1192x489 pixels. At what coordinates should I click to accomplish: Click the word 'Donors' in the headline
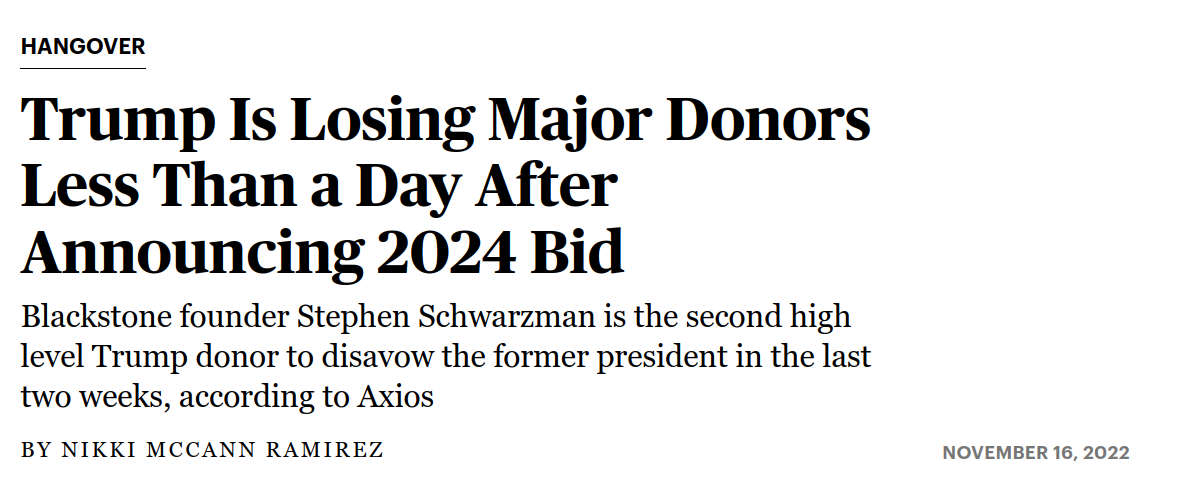tap(769, 120)
